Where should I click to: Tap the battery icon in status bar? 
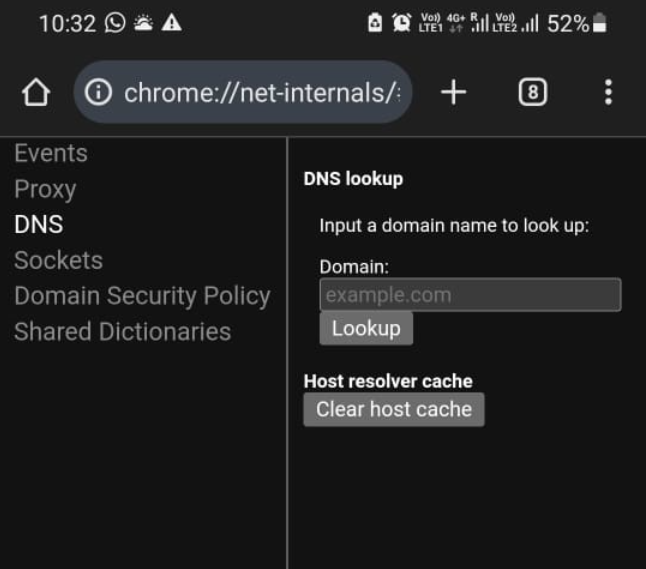(600, 24)
